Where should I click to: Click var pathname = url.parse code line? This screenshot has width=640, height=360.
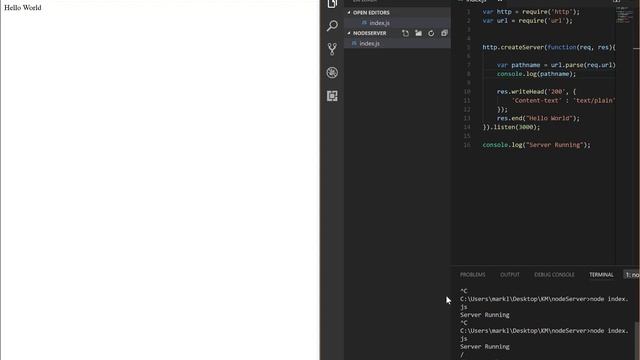tap(556, 65)
